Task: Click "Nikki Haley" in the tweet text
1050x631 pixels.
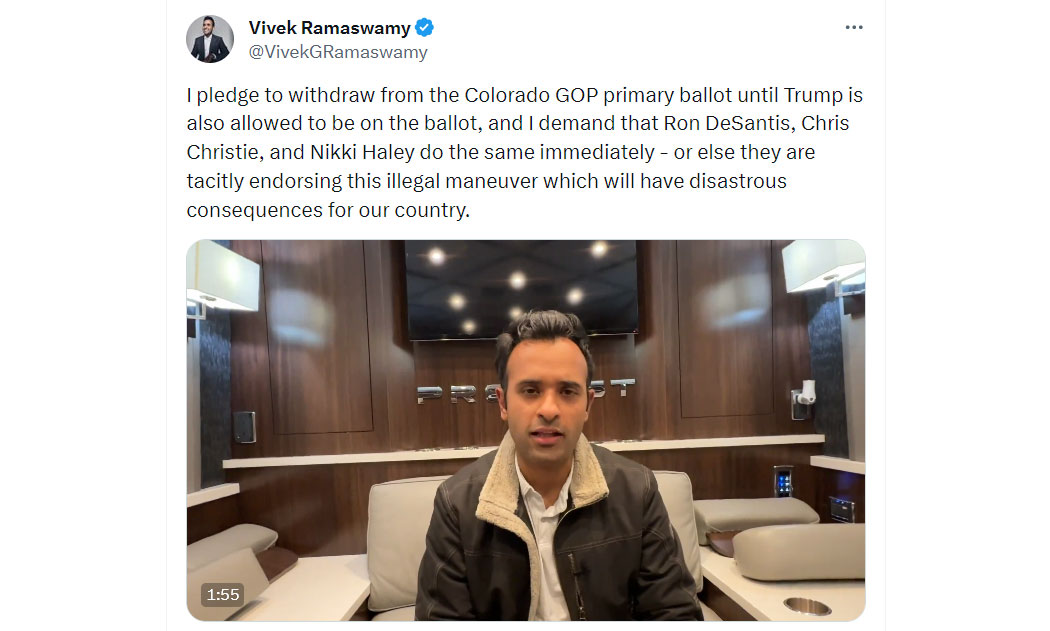Action: (x=362, y=152)
